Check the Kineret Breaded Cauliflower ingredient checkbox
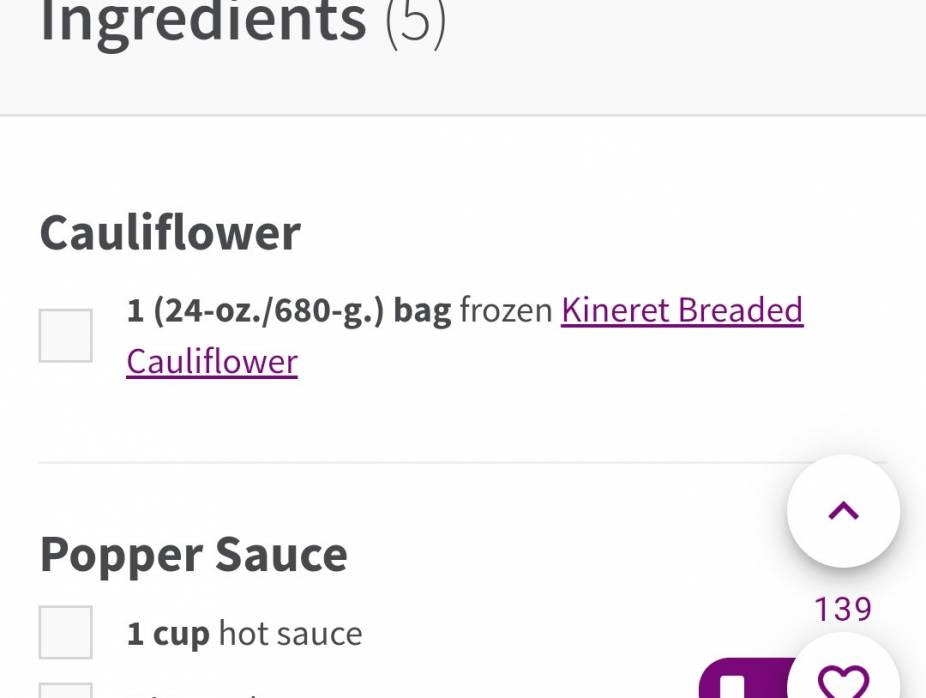 [x=64, y=334]
